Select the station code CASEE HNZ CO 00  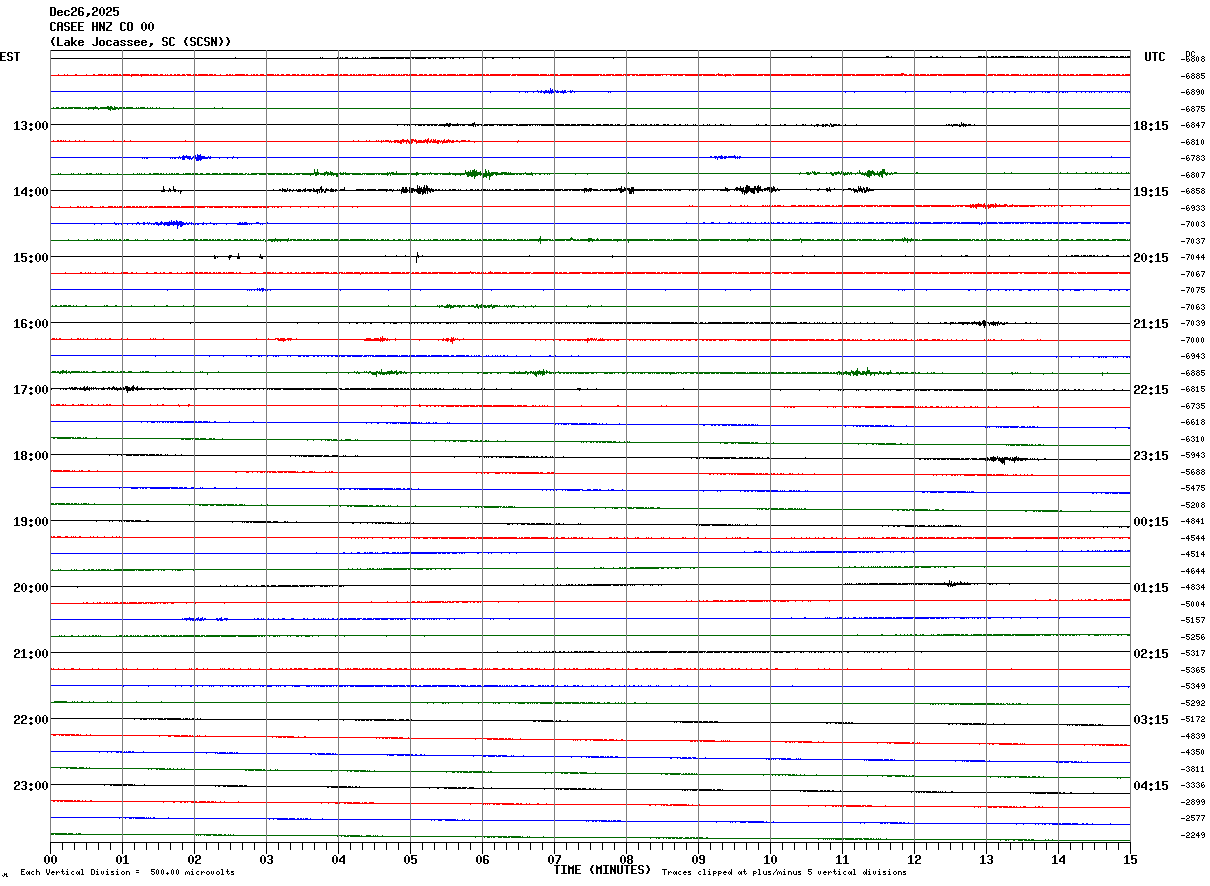[102, 27]
